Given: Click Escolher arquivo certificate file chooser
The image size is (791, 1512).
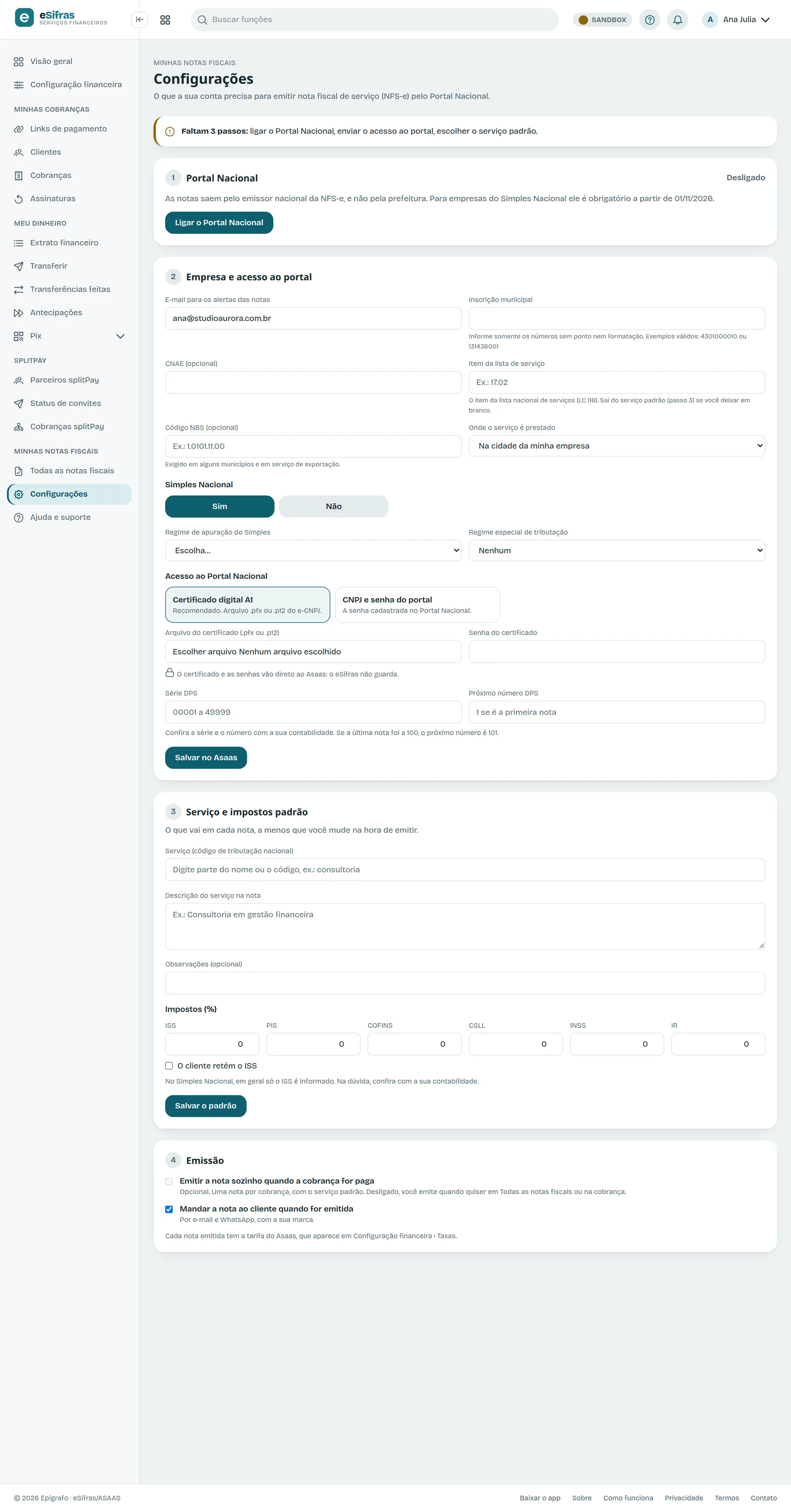Looking at the screenshot, I should (x=313, y=652).
